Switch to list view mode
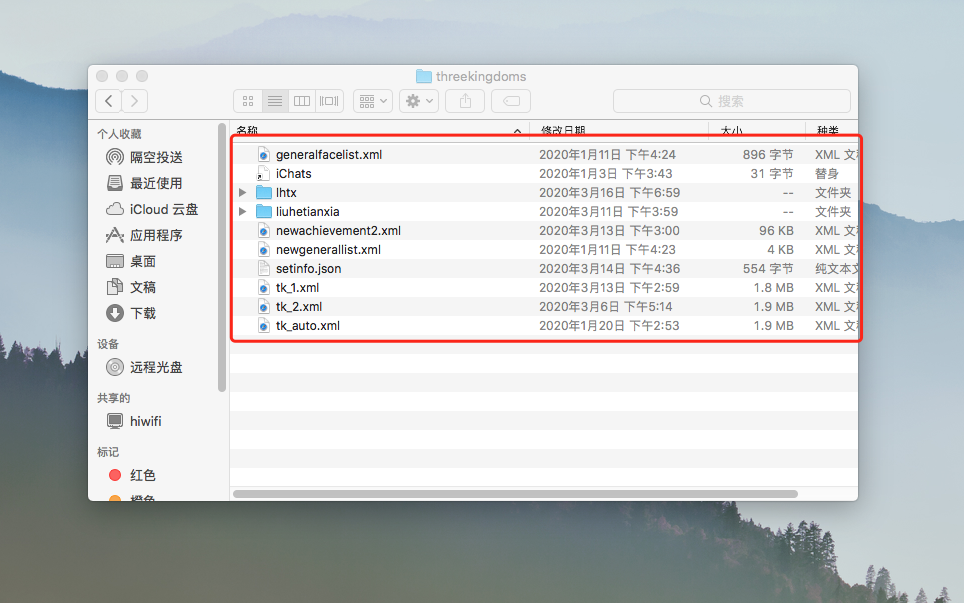Viewport: 964px width, 603px height. click(x=275, y=101)
